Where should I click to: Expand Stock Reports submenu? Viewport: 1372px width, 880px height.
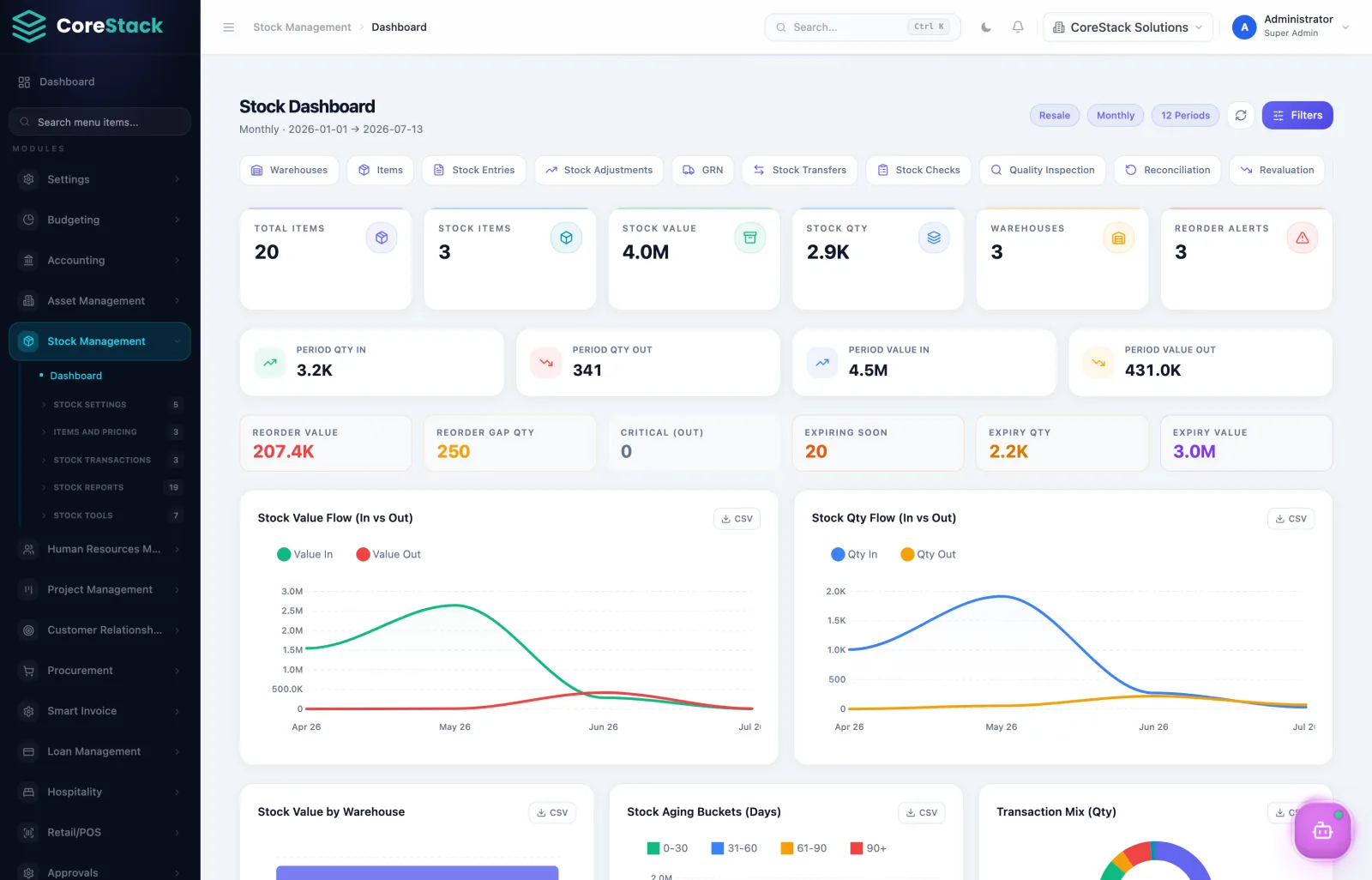coord(110,488)
